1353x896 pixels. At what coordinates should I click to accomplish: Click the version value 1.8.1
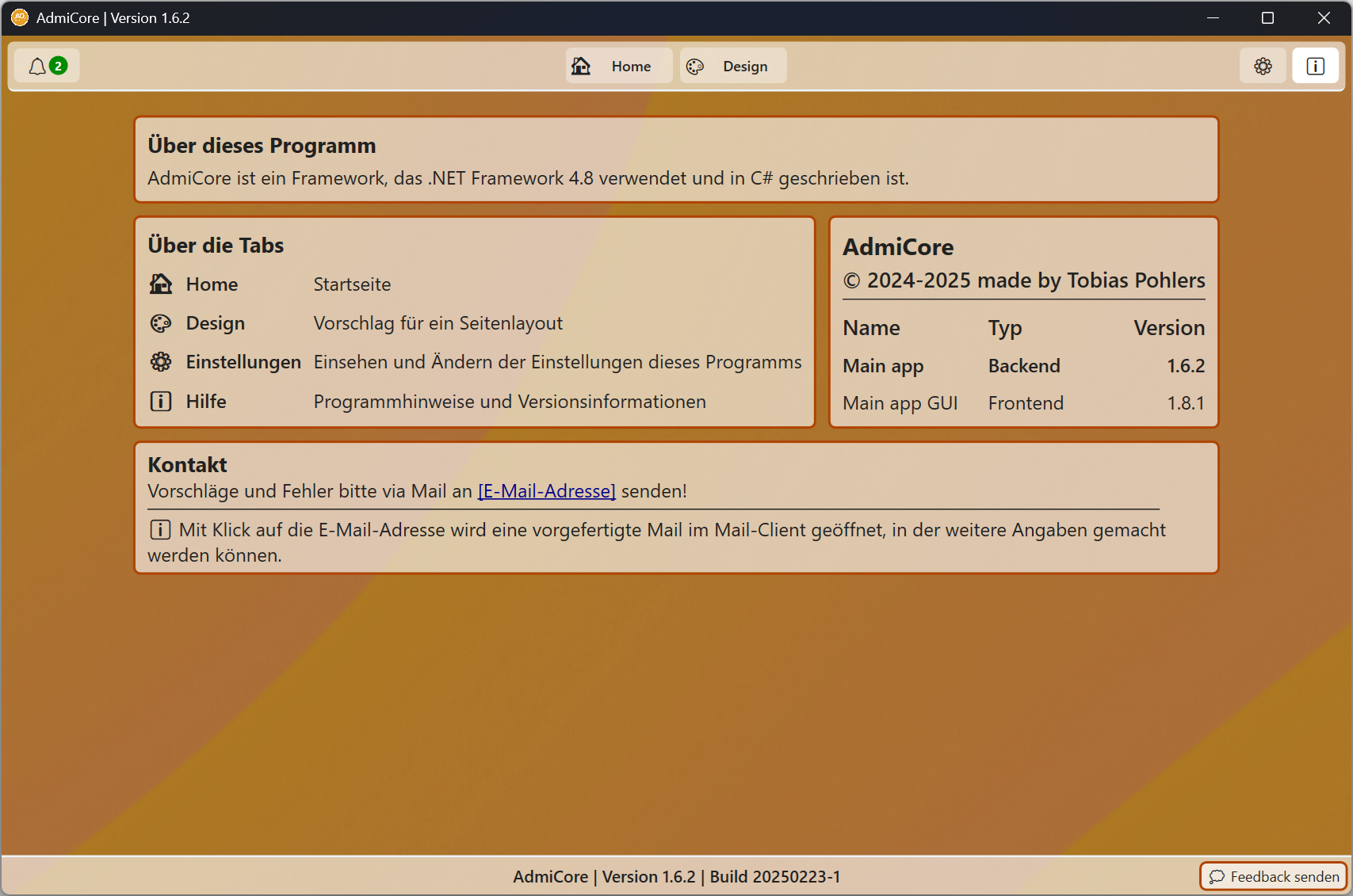pos(1186,403)
